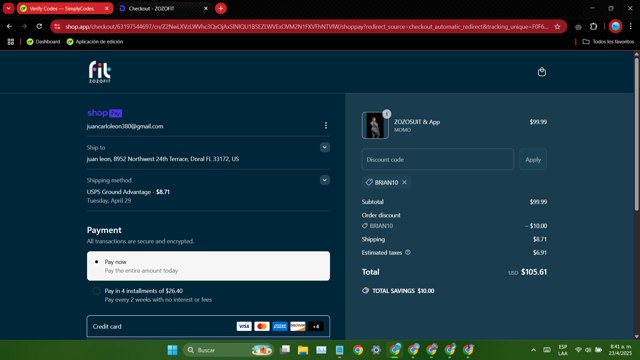Show hidden system tray icons

tap(533, 350)
